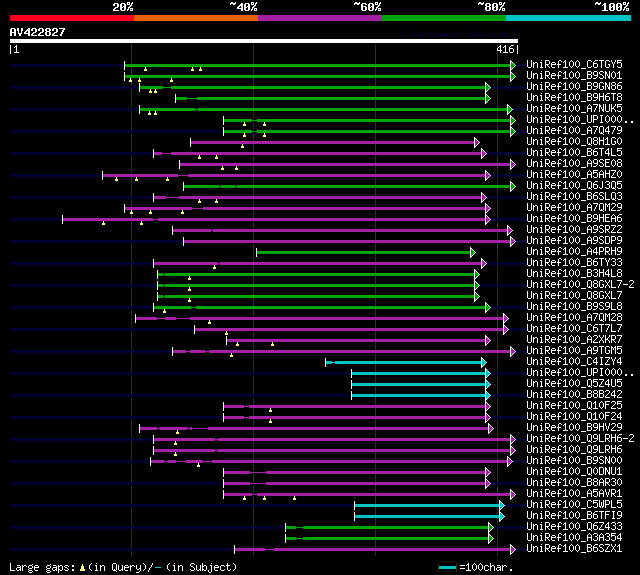Click the cyan alignment bar for UniRef100_B6TFI9
The image size is (640, 575).
click(429, 517)
